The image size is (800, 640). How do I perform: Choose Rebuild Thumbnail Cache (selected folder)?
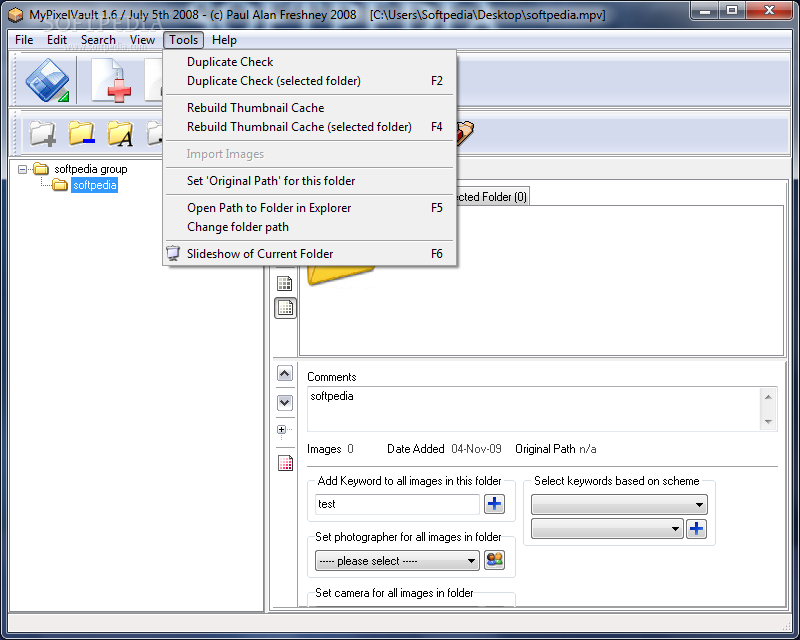[x=310, y=127]
